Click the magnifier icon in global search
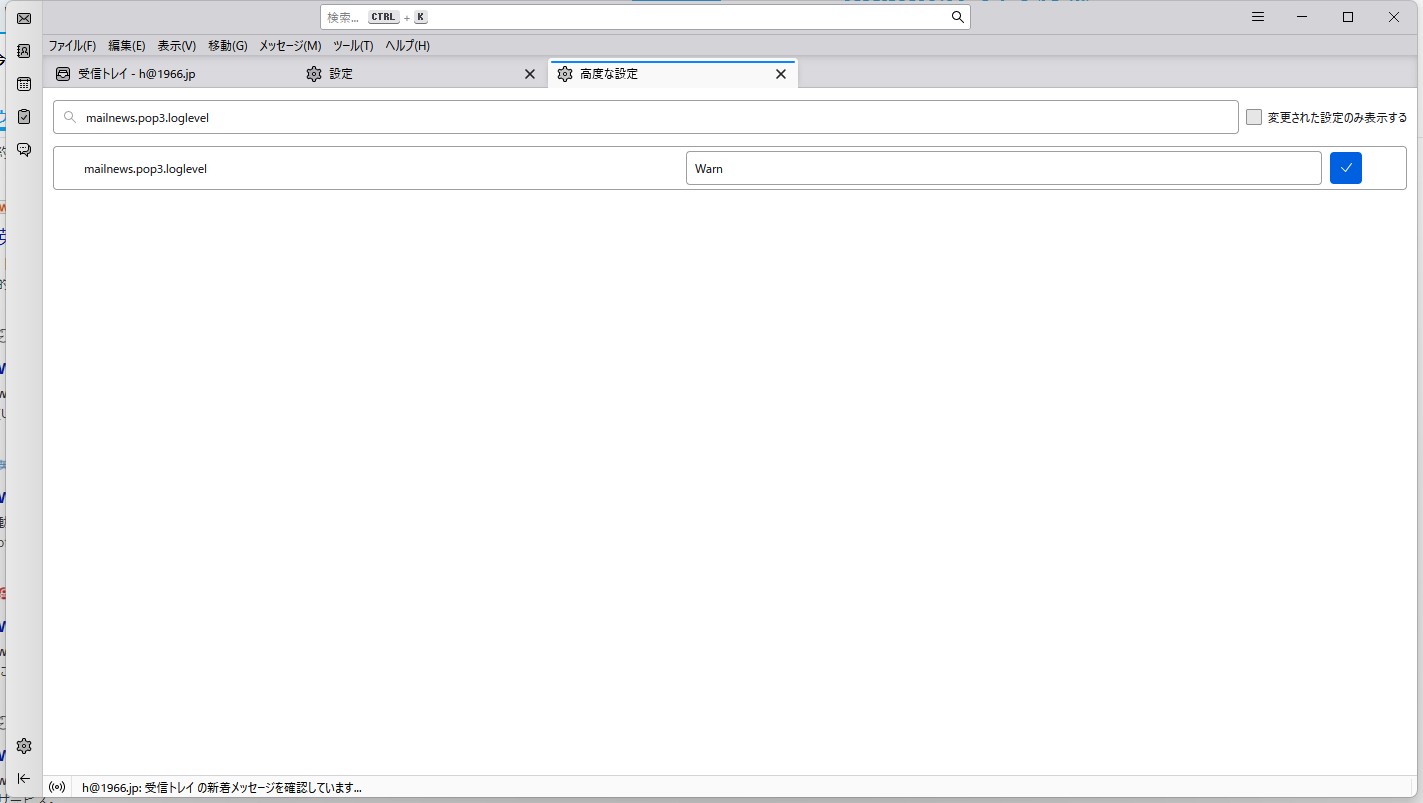Image resolution: width=1423 pixels, height=803 pixels. [x=957, y=17]
